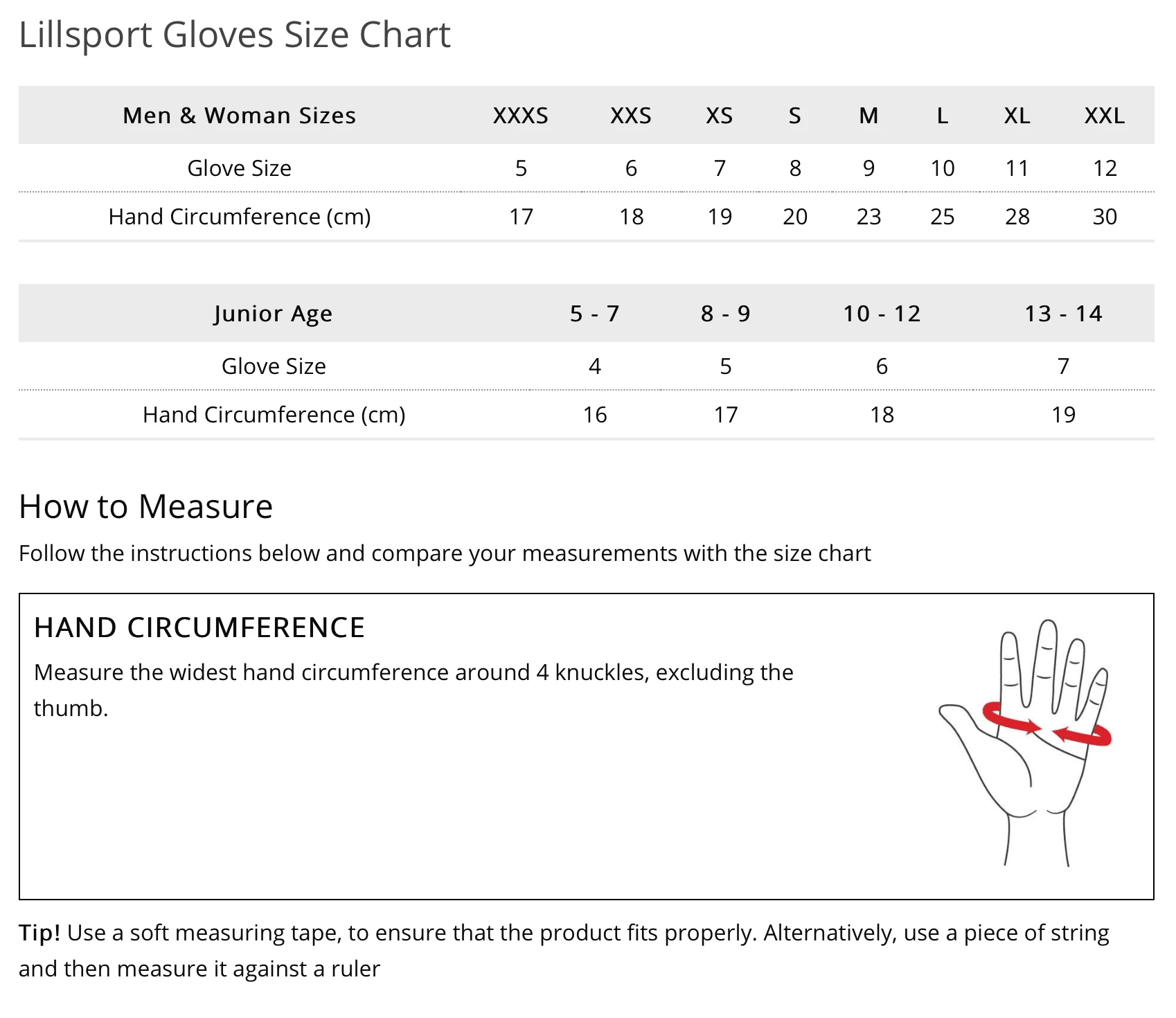Click the red circumference arrow on hand

(1046, 725)
